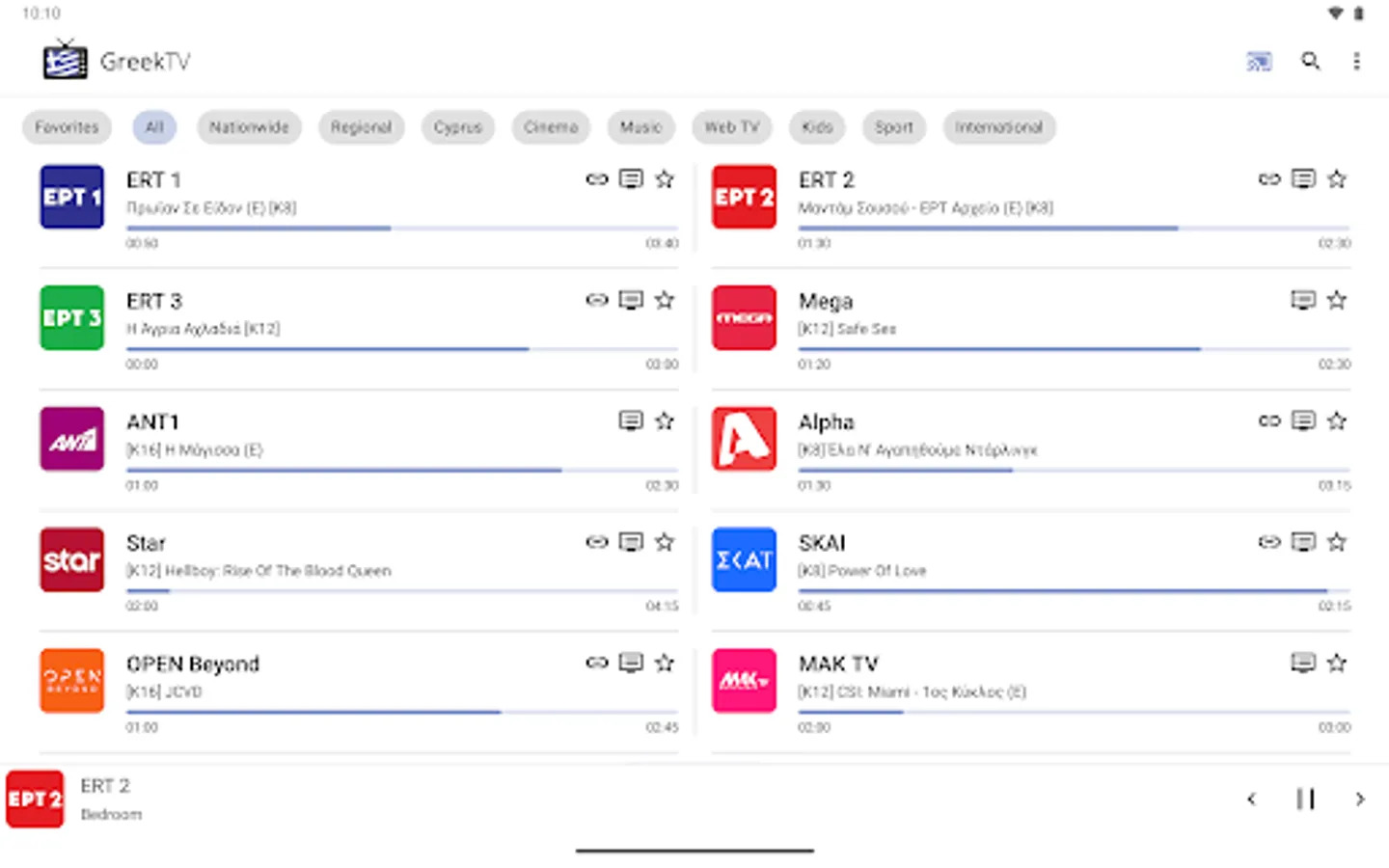Click the link icon next to ERT 1
Viewport: 1389px width, 868px height.
[x=596, y=178]
